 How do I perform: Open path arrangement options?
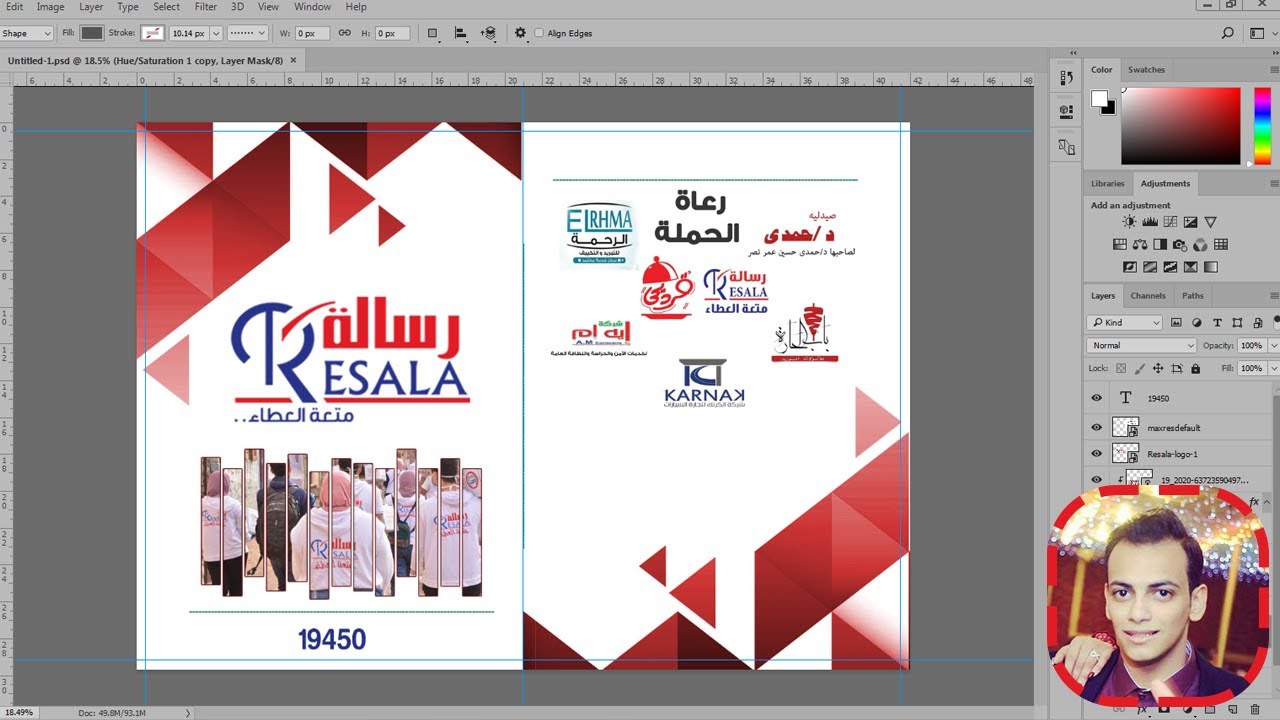(488, 33)
